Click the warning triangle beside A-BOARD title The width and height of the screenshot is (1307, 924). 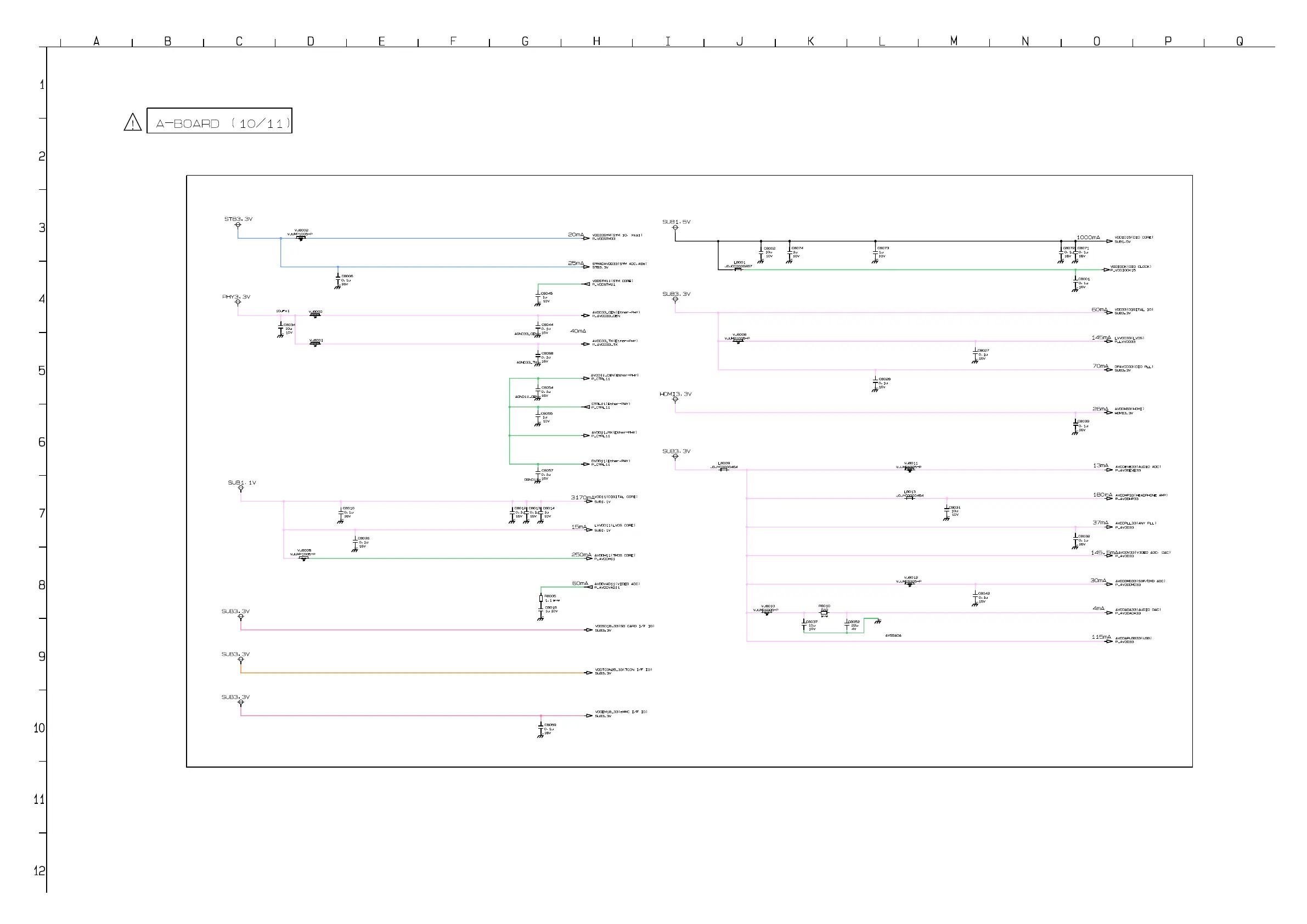133,122
